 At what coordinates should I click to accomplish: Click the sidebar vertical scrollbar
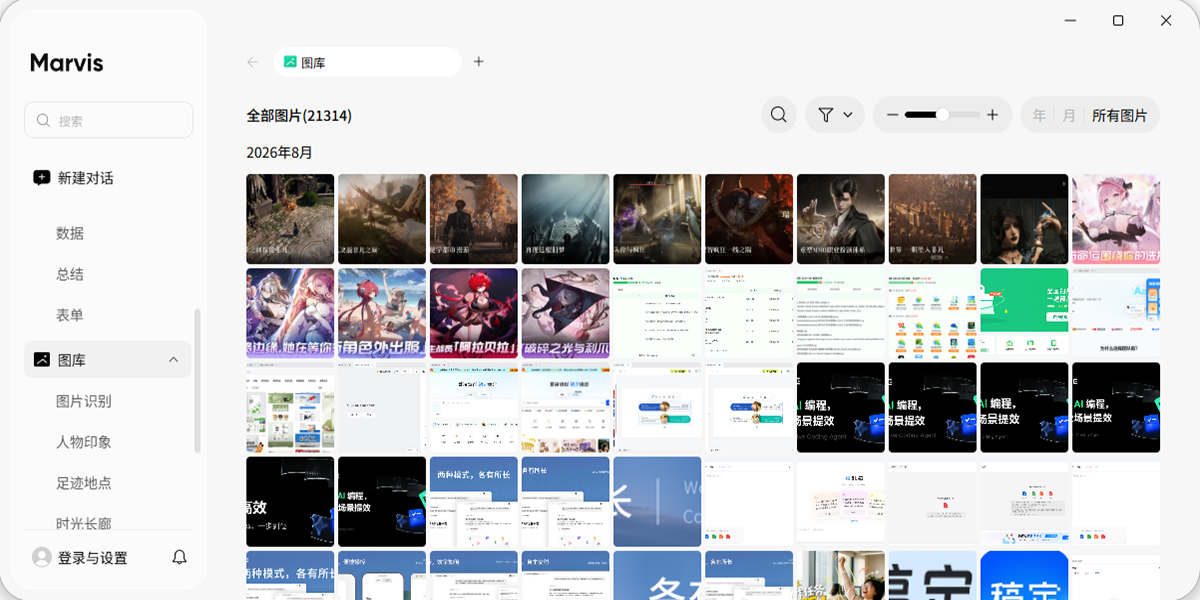197,380
